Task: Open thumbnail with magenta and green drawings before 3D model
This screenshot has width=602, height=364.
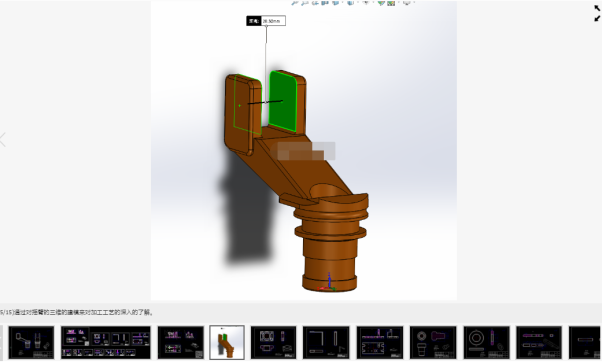Action: pos(180,342)
